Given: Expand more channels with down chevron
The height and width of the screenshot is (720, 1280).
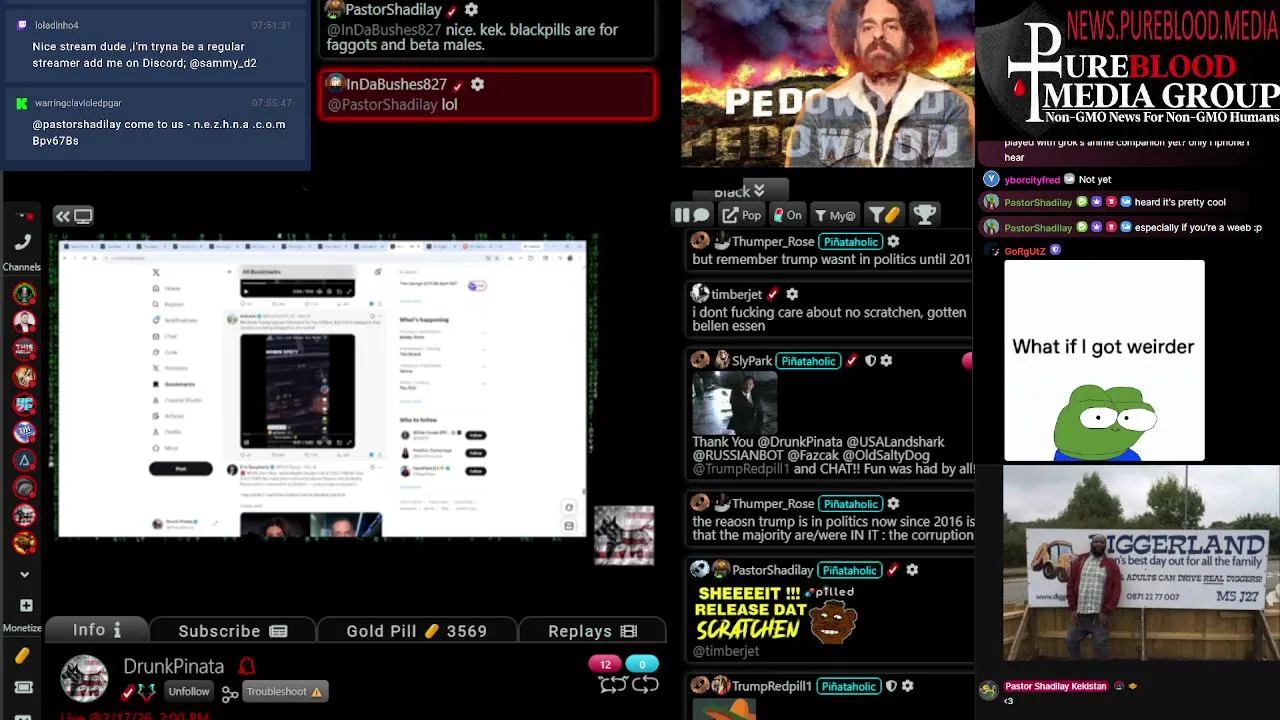Looking at the screenshot, I should (25, 575).
